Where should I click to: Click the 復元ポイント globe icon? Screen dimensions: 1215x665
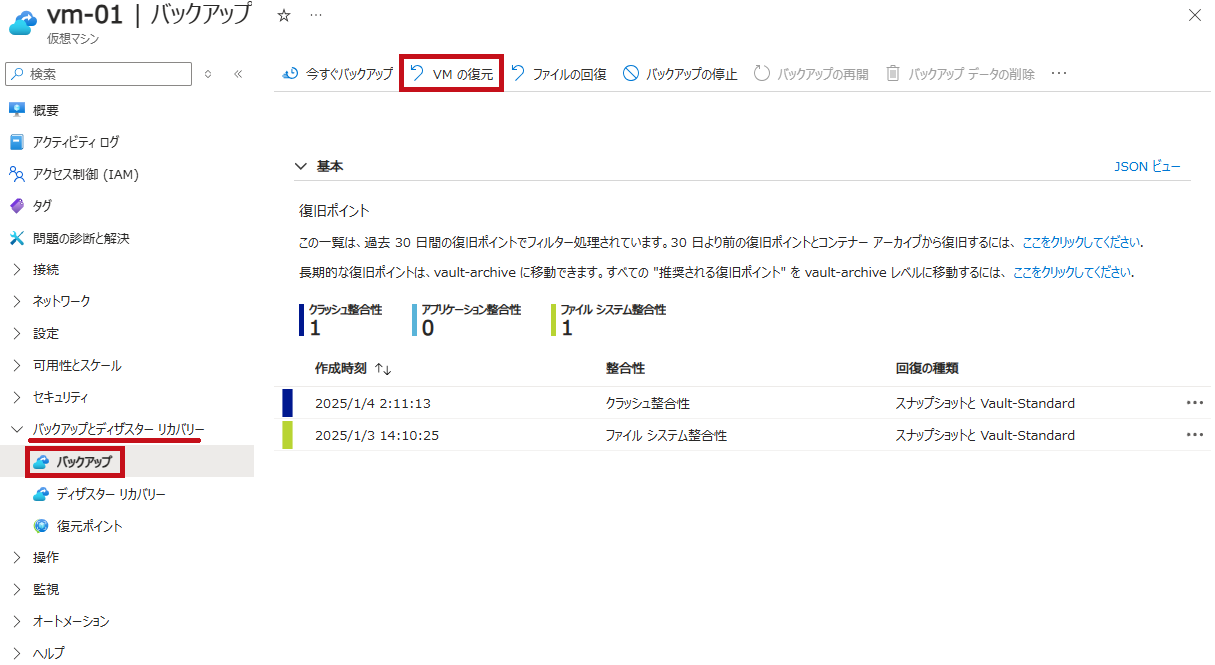(41, 526)
